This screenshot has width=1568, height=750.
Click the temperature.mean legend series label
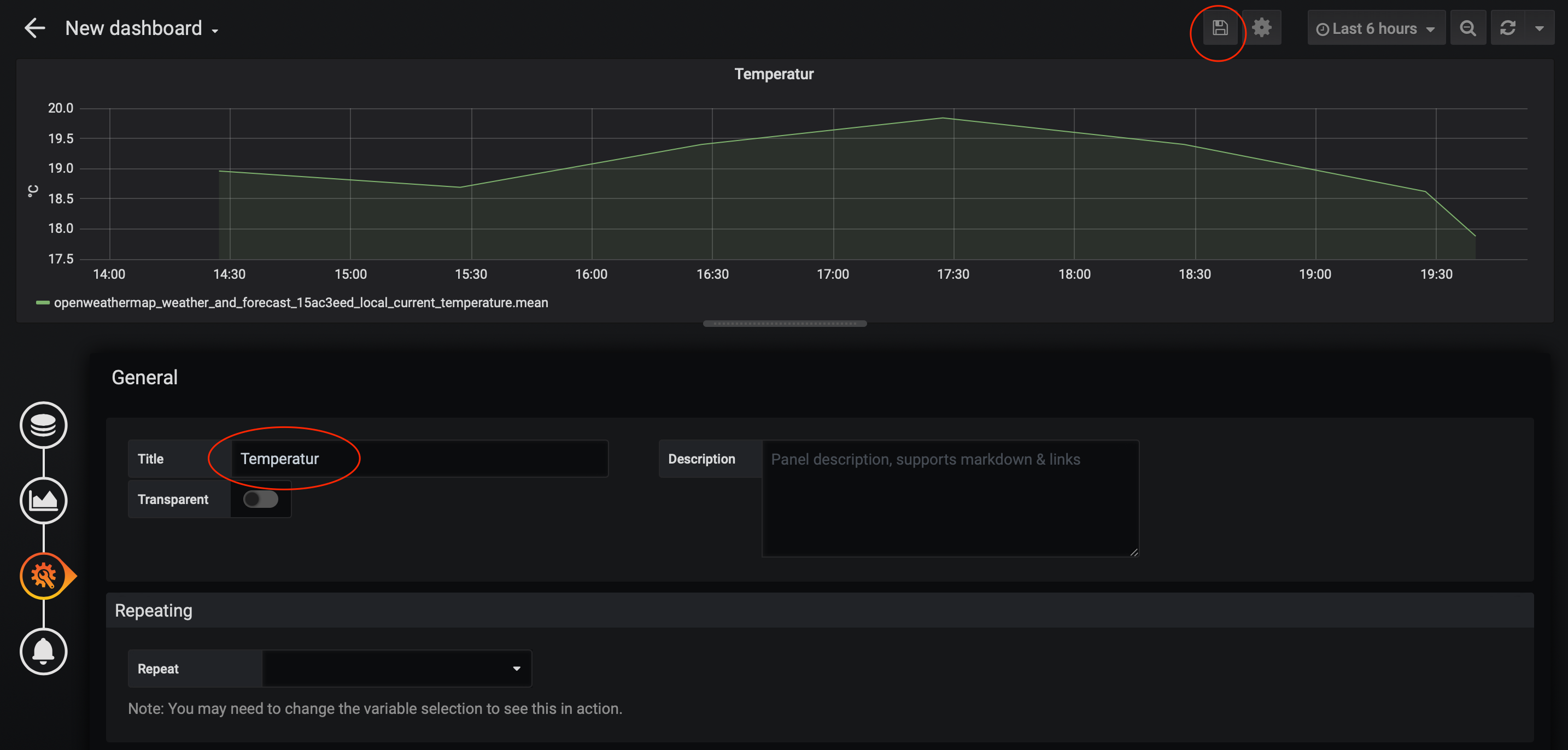tap(301, 302)
